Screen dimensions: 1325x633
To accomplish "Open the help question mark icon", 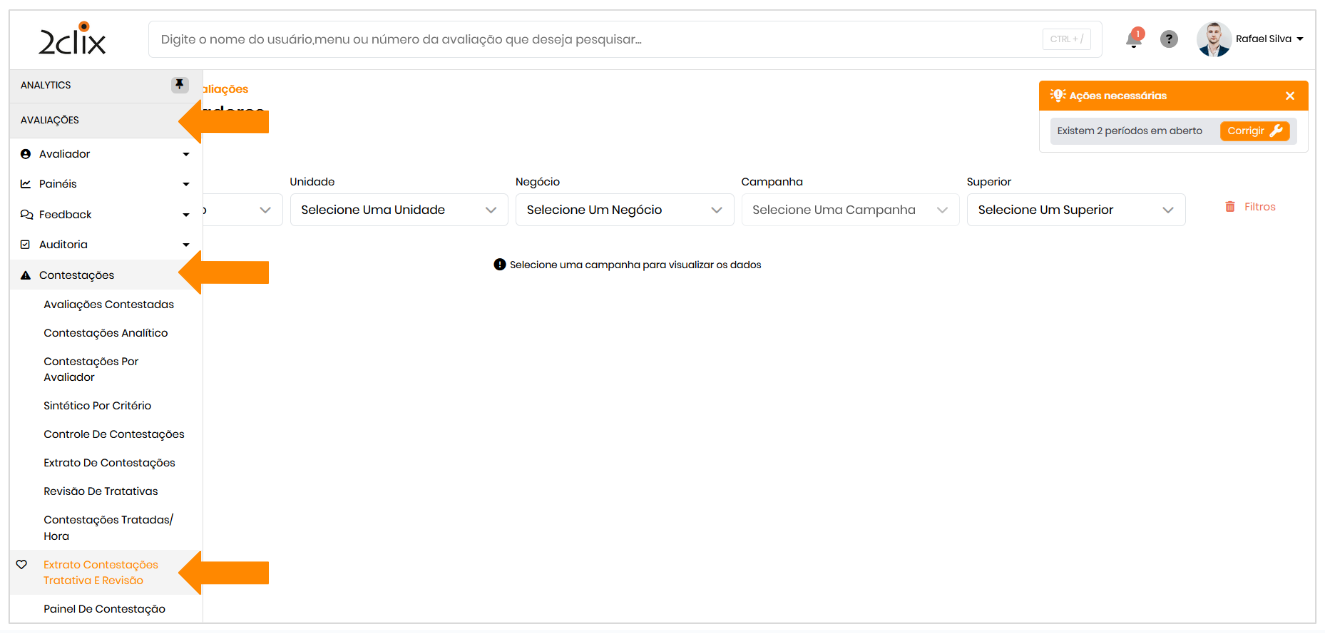I will pos(1168,39).
